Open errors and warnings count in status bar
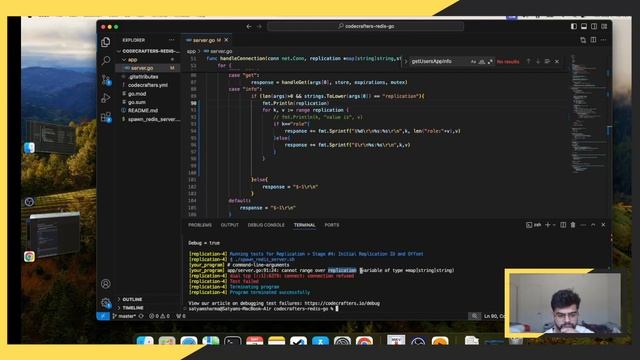The height and width of the screenshot is (360, 640). tap(160, 316)
